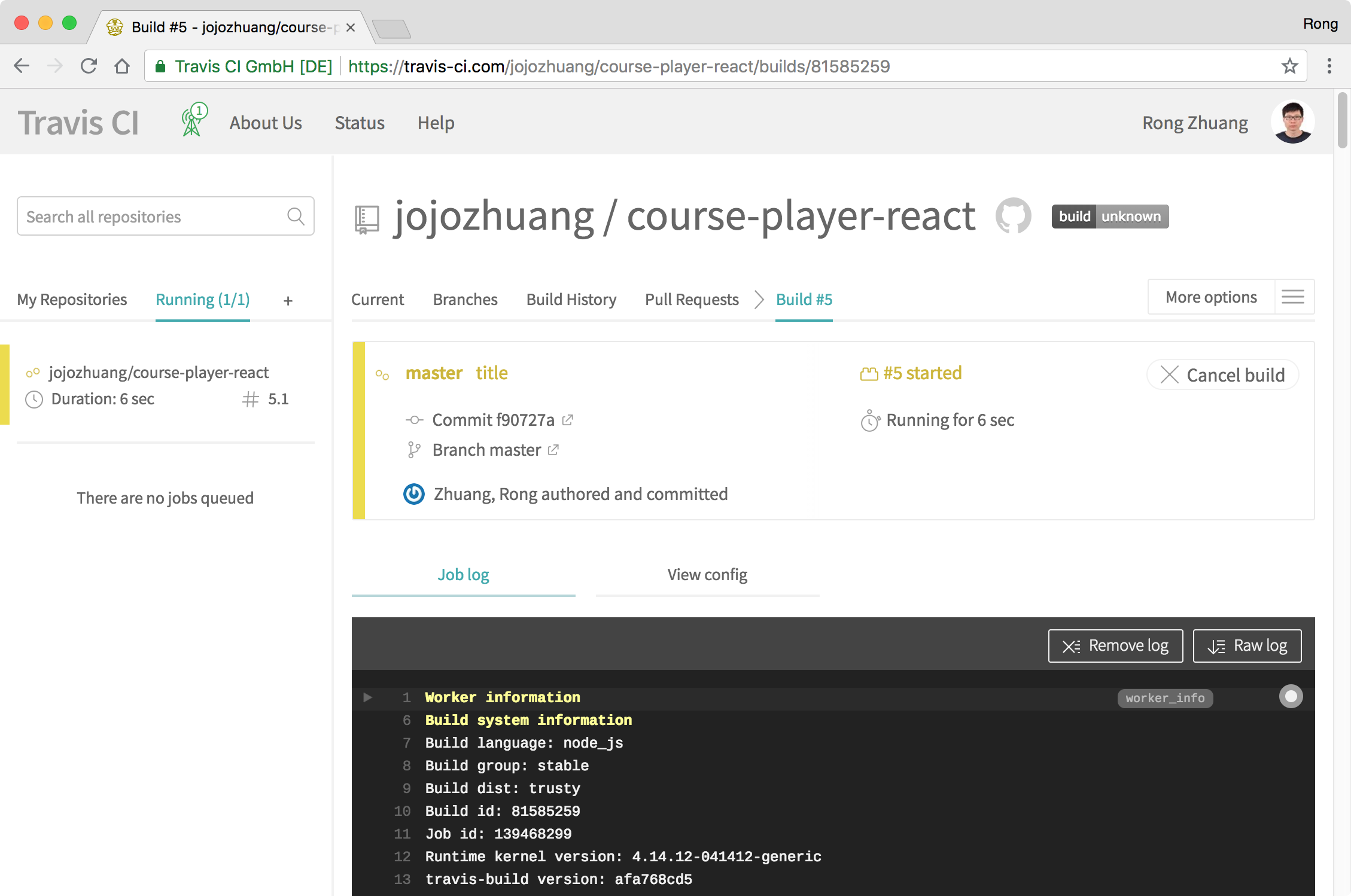Click the #5 started build link

point(923,373)
